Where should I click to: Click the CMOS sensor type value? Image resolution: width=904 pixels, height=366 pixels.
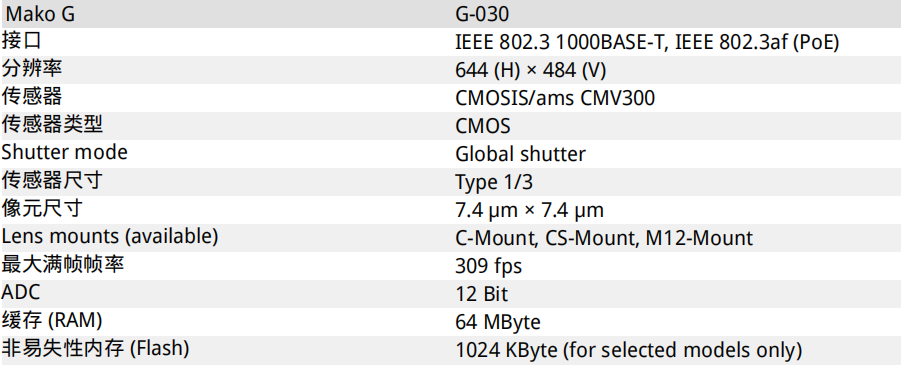pyautogui.click(x=483, y=126)
